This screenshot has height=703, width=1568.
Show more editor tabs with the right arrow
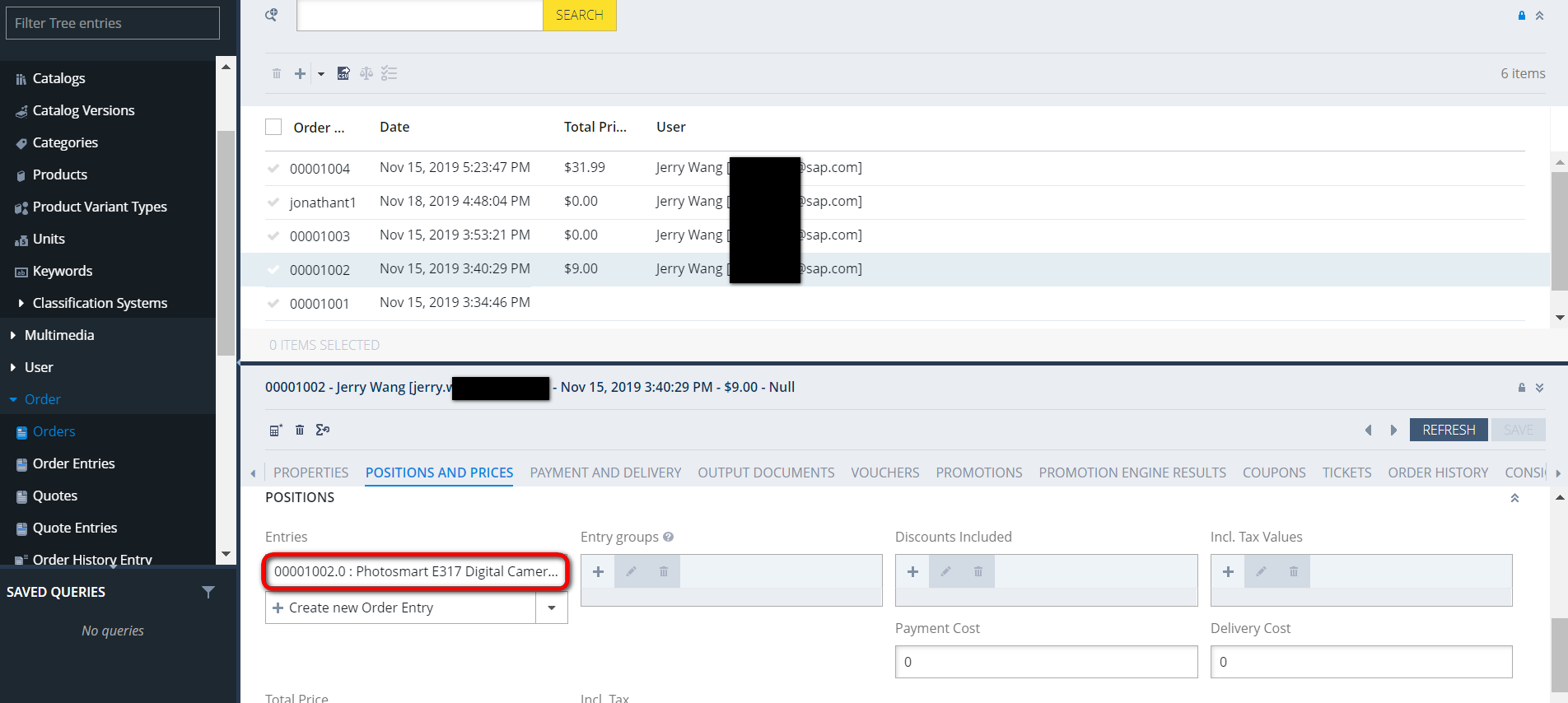(x=1558, y=473)
